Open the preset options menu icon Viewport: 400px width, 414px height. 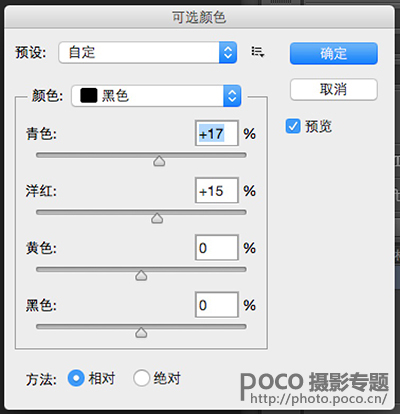[x=258, y=52]
